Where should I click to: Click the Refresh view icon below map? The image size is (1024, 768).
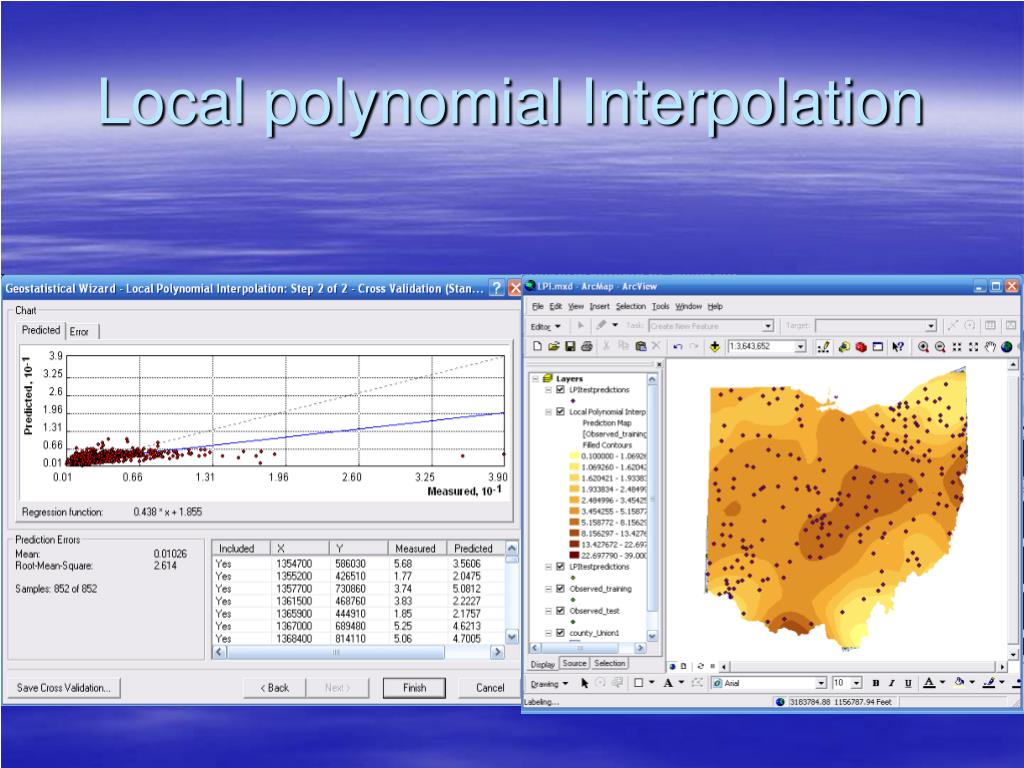tap(701, 667)
